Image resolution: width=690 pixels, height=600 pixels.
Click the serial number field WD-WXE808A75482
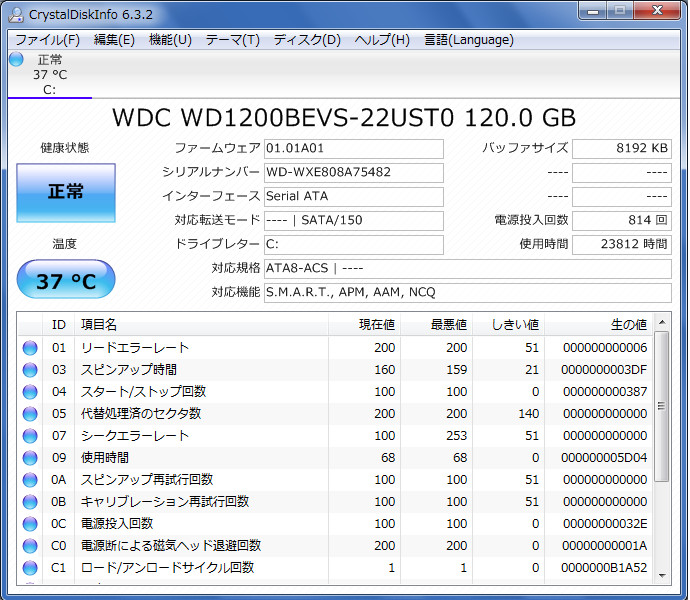[354, 173]
